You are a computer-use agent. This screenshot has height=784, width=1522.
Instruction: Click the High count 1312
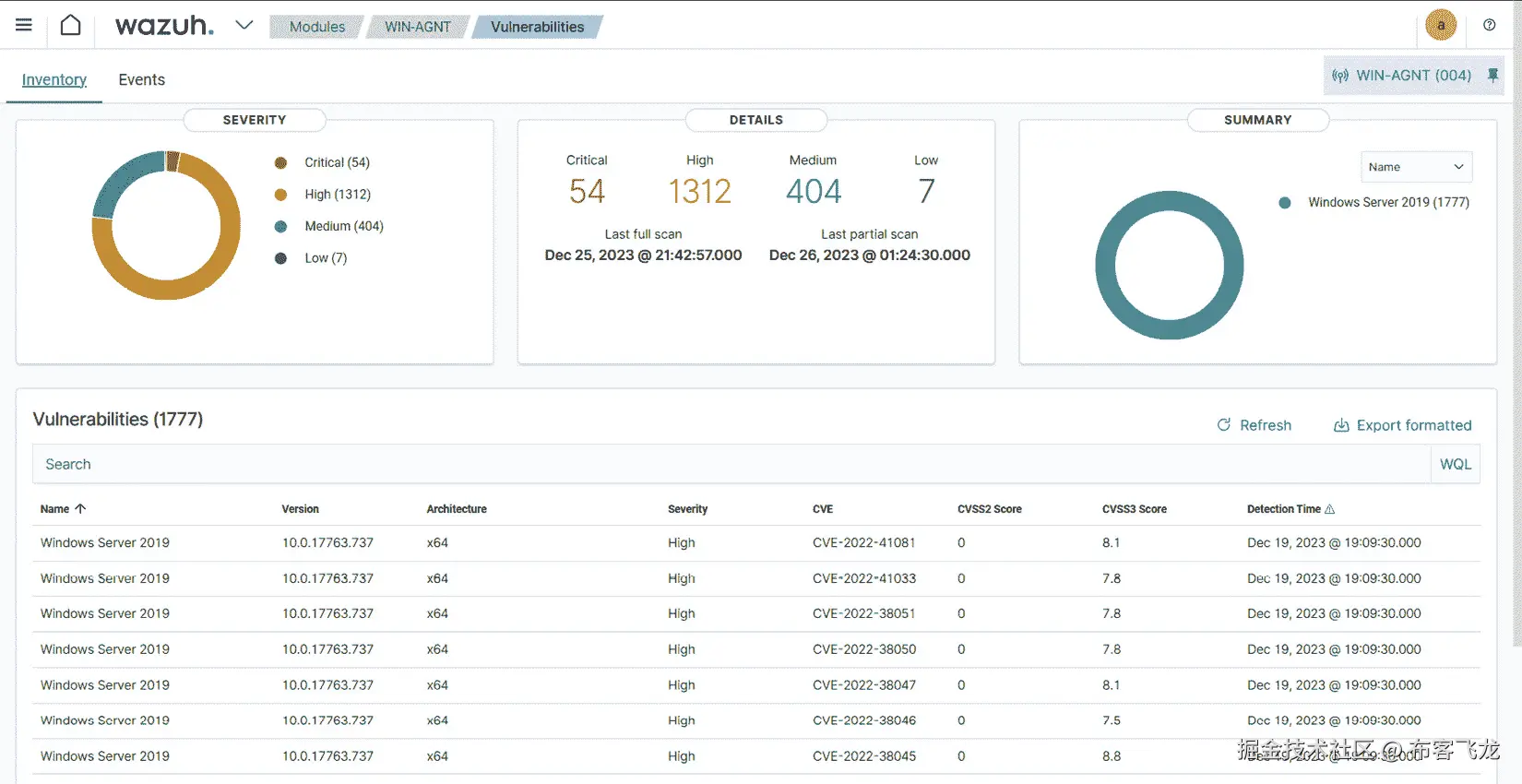click(699, 191)
